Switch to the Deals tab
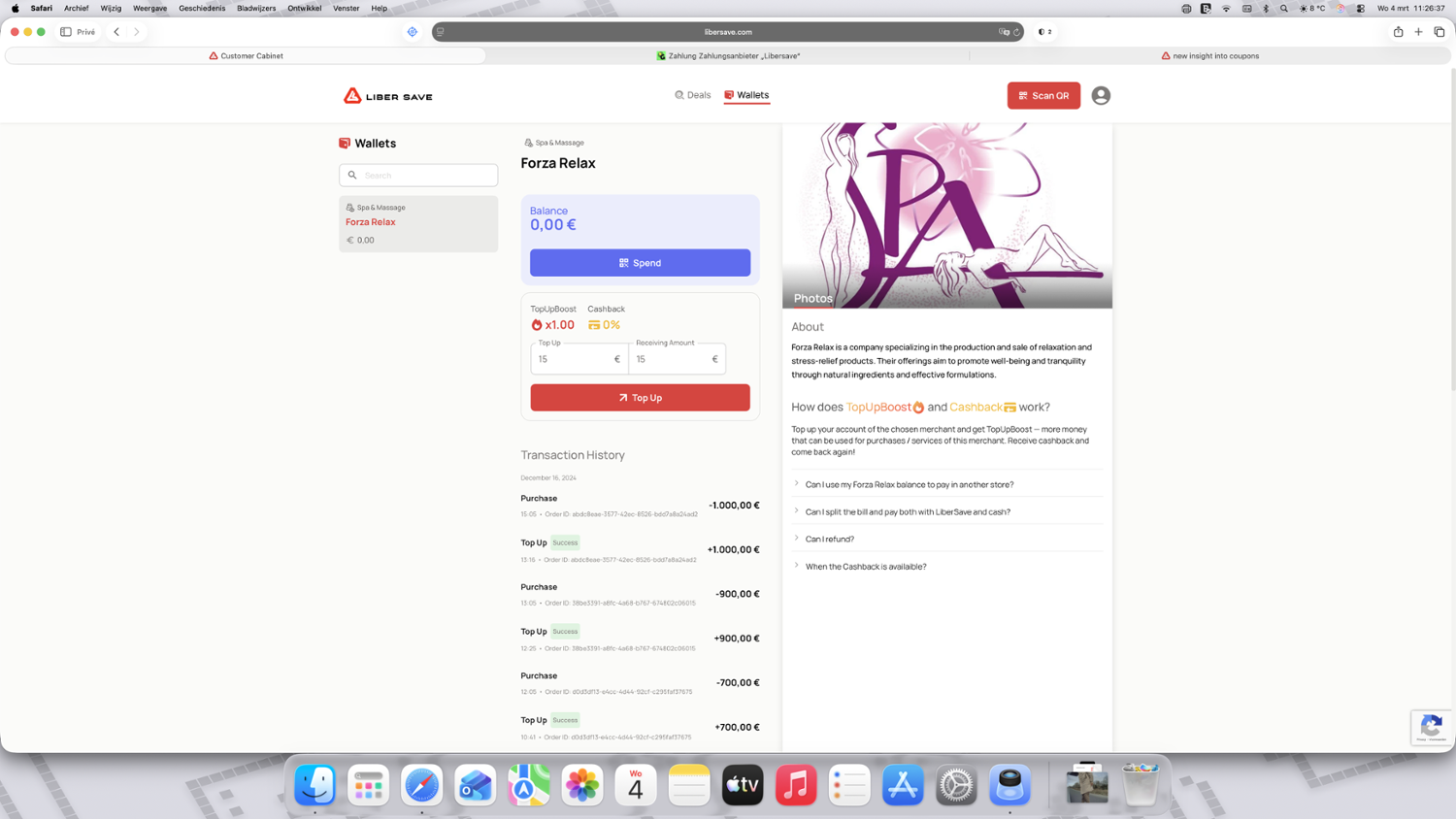Image resolution: width=1456 pixels, height=819 pixels. [692, 95]
